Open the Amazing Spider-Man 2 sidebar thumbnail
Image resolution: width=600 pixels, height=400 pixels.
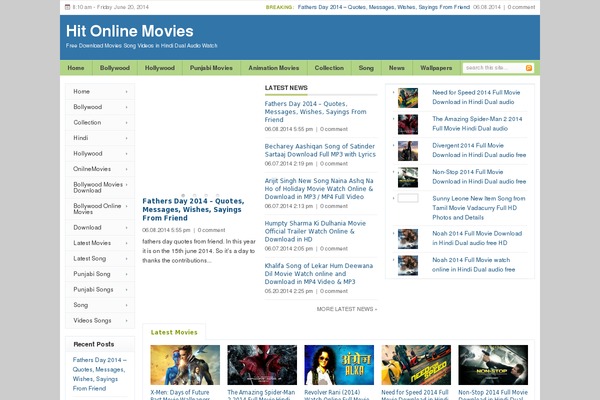(x=408, y=124)
